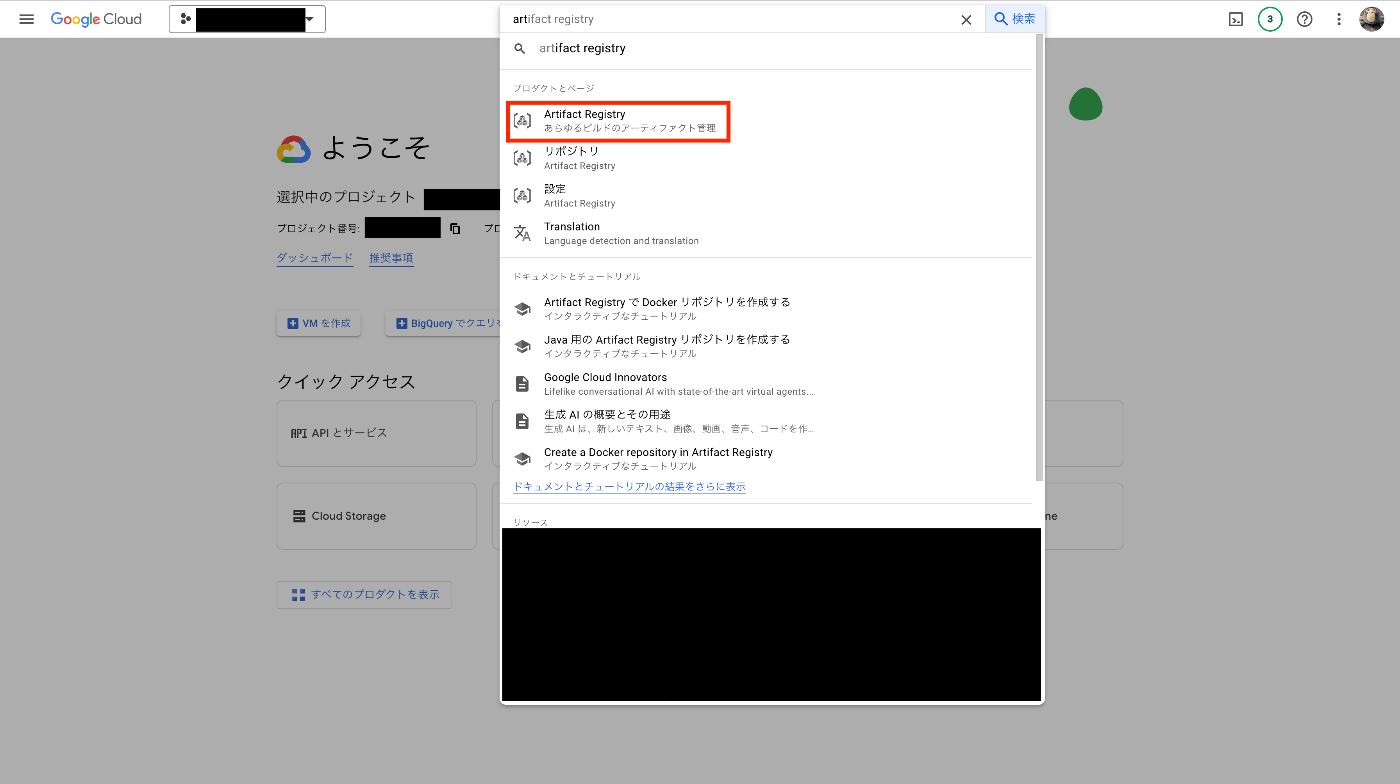Click the ダッシュボード link

pos(315,258)
